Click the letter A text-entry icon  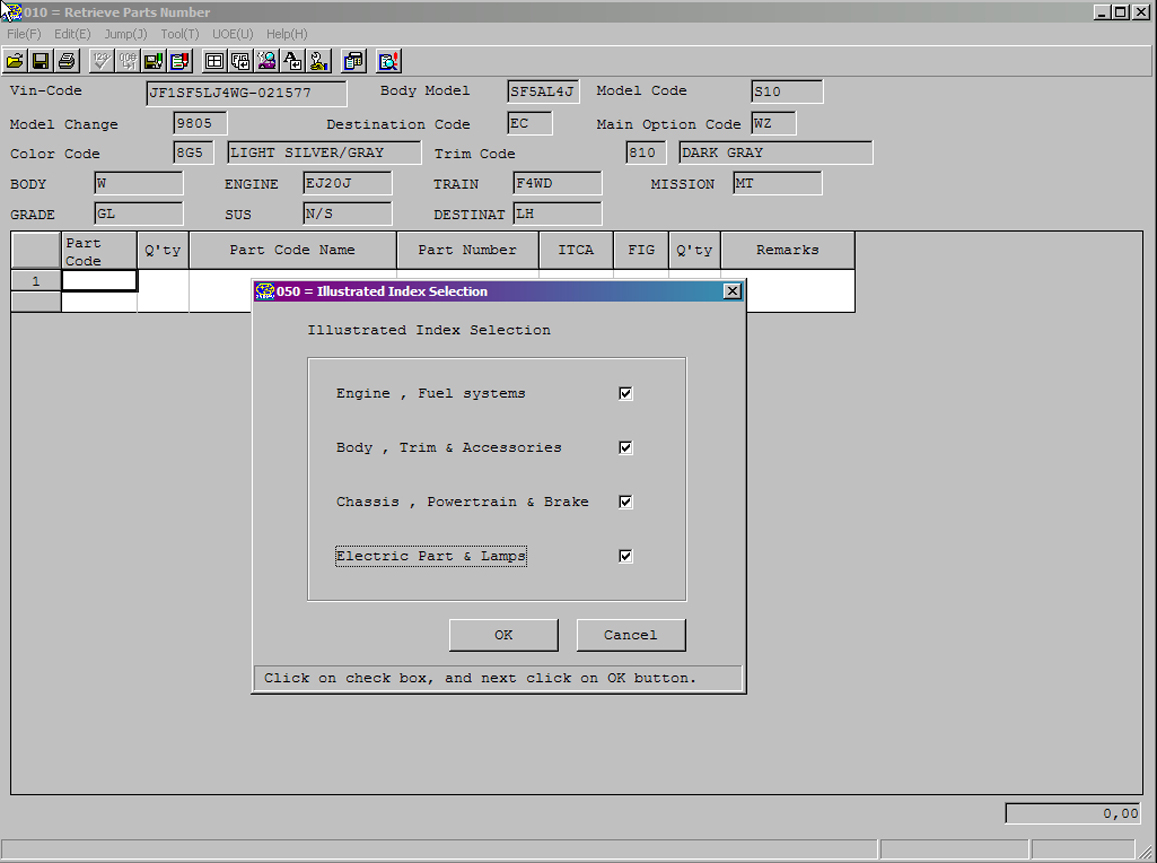(292, 61)
